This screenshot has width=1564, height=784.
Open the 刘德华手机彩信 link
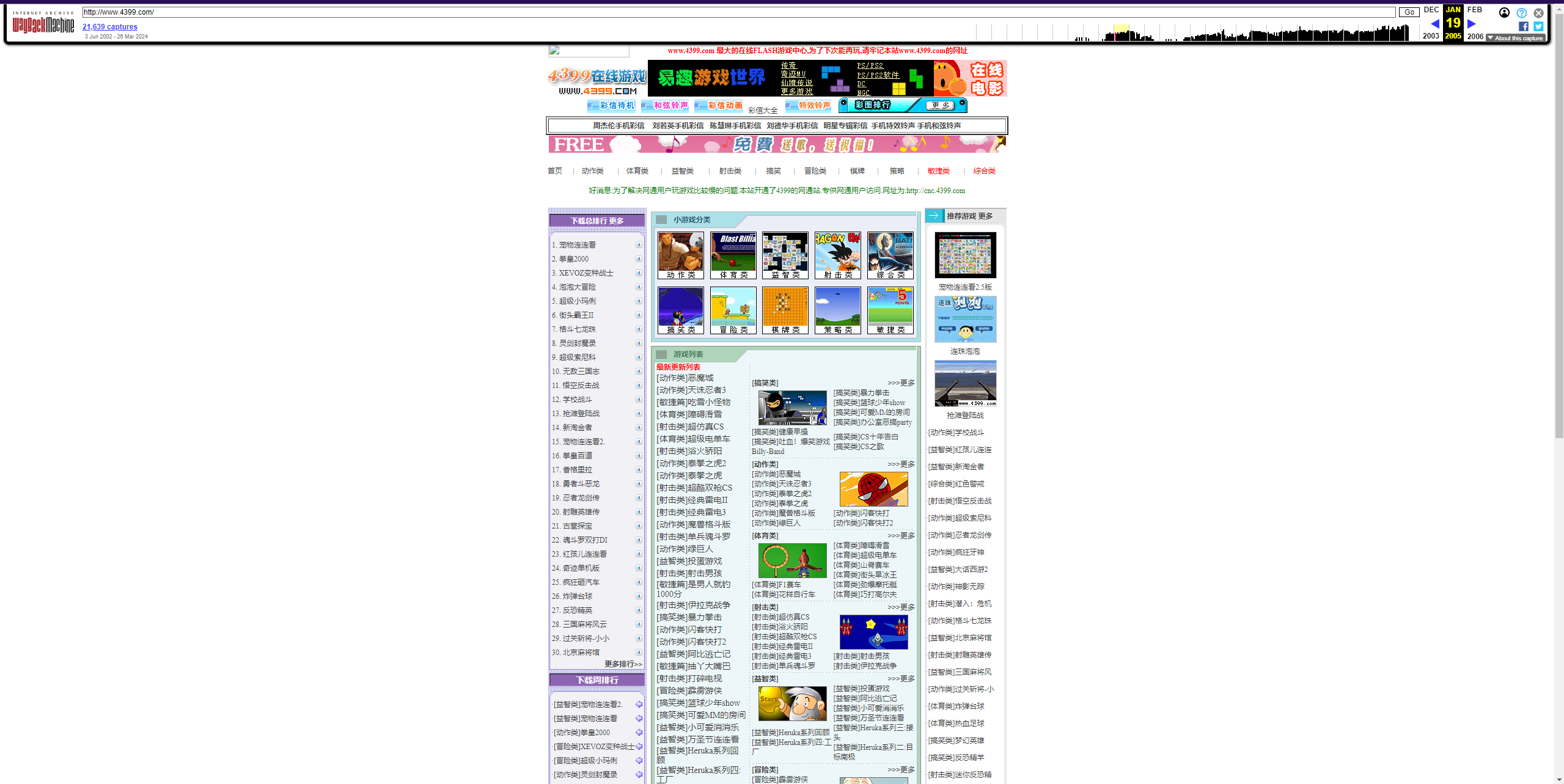tap(792, 126)
